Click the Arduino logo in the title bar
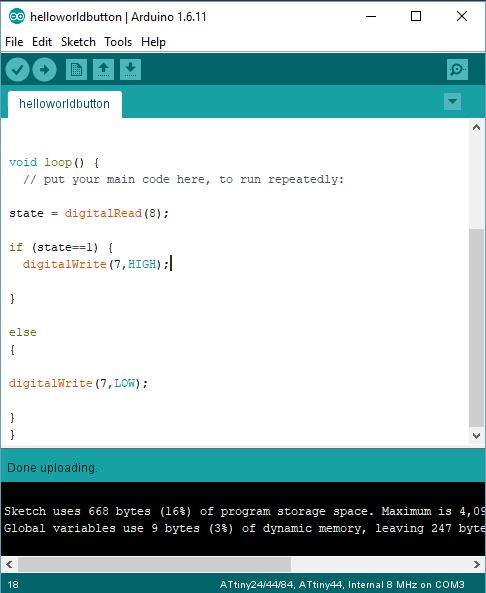This screenshot has width=486, height=593. [x=17, y=17]
